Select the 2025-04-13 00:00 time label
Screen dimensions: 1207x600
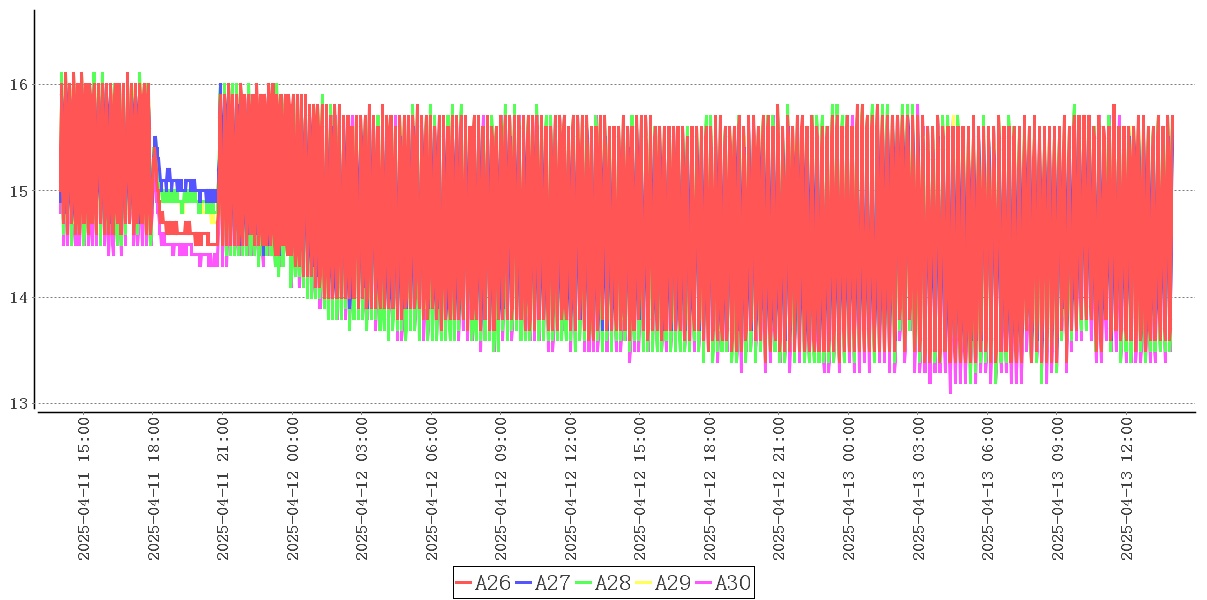(x=850, y=489)
